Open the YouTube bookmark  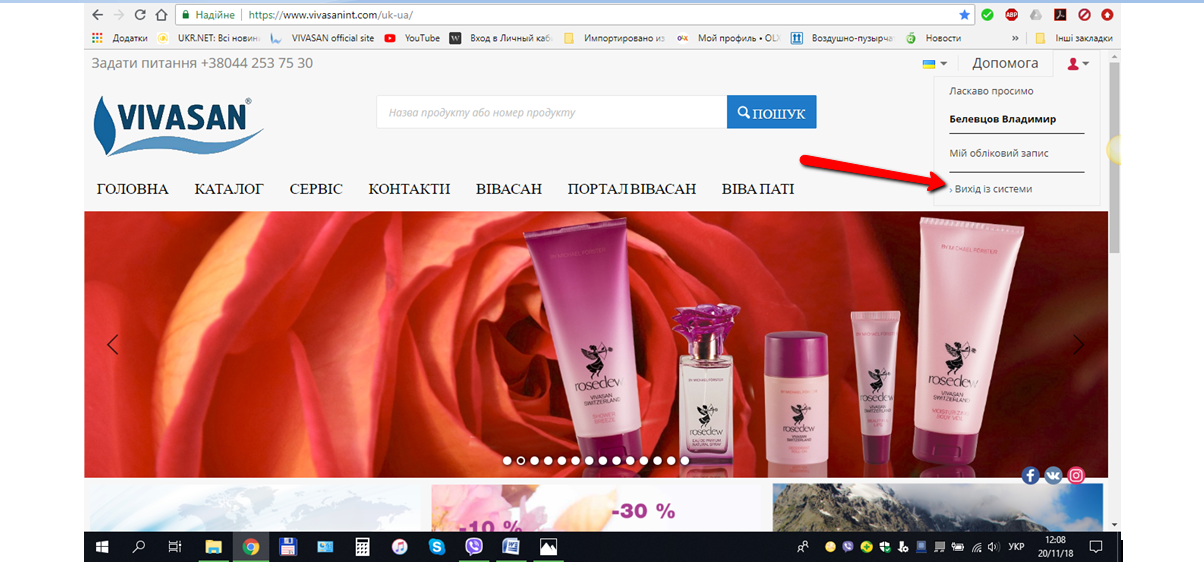412,38
